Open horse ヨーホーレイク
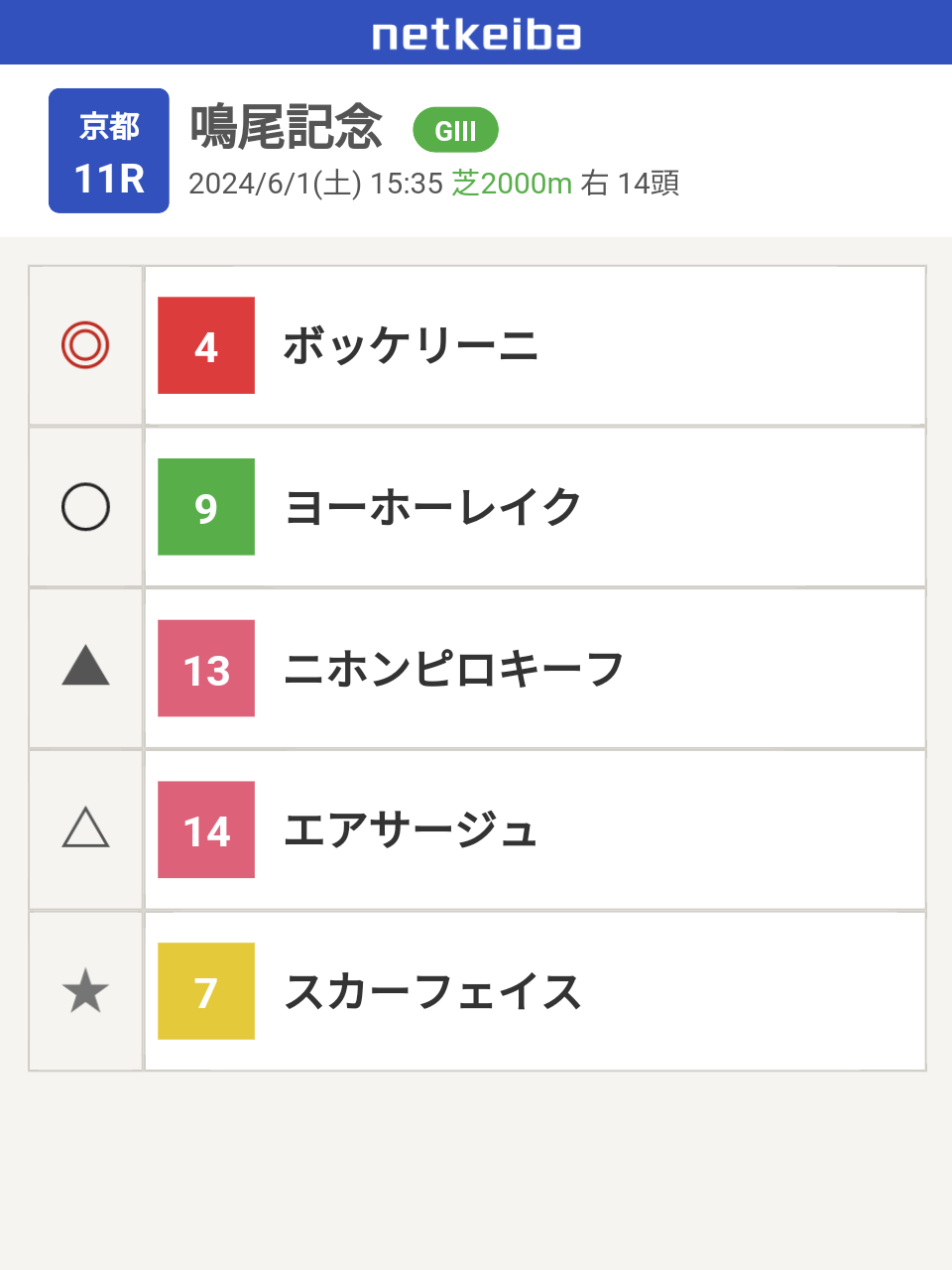Screen dimensions: 952x1270 (x=433, y=508)
